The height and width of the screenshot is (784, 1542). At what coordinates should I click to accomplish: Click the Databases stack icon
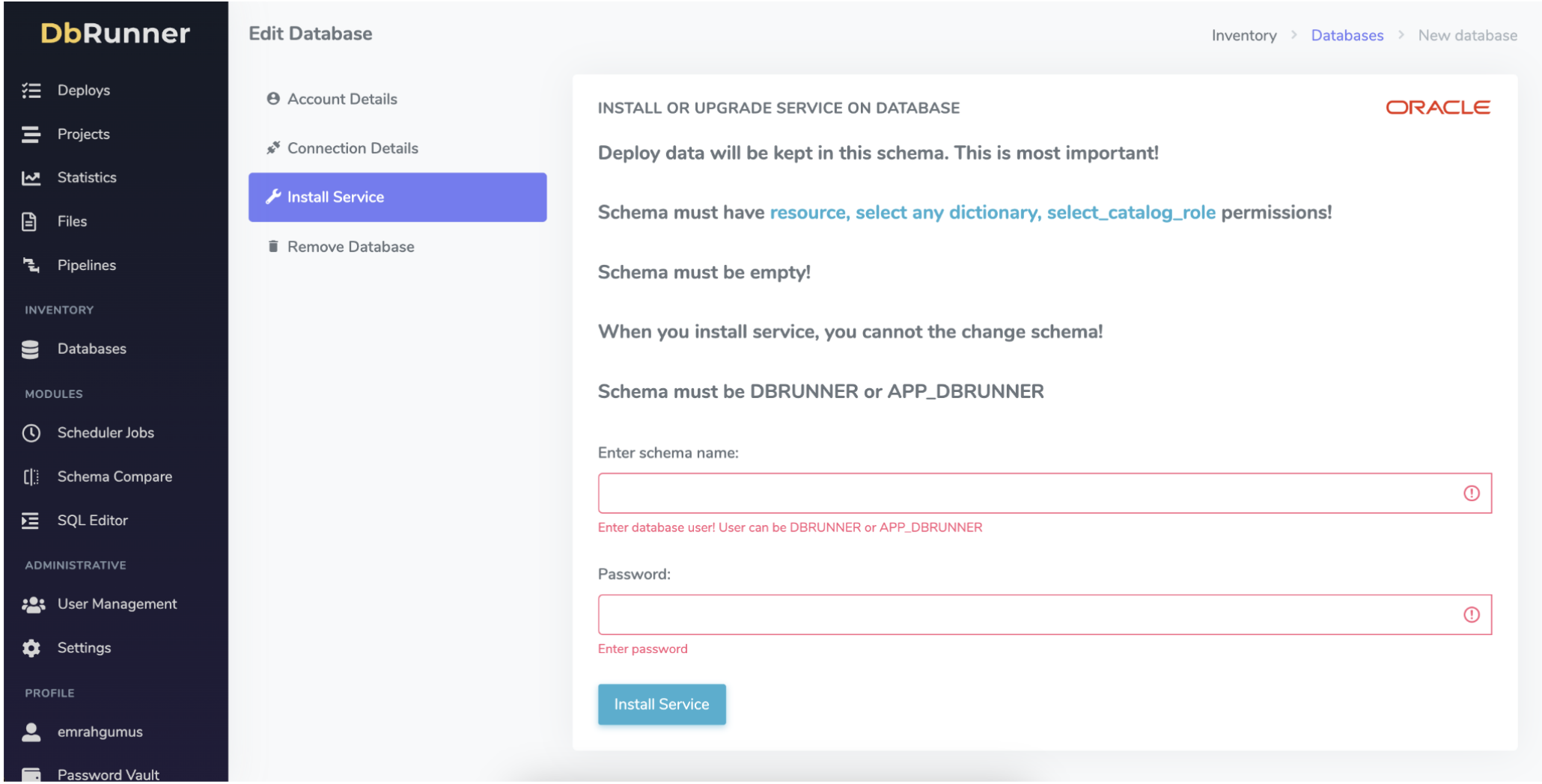click(x=31, y=349)
